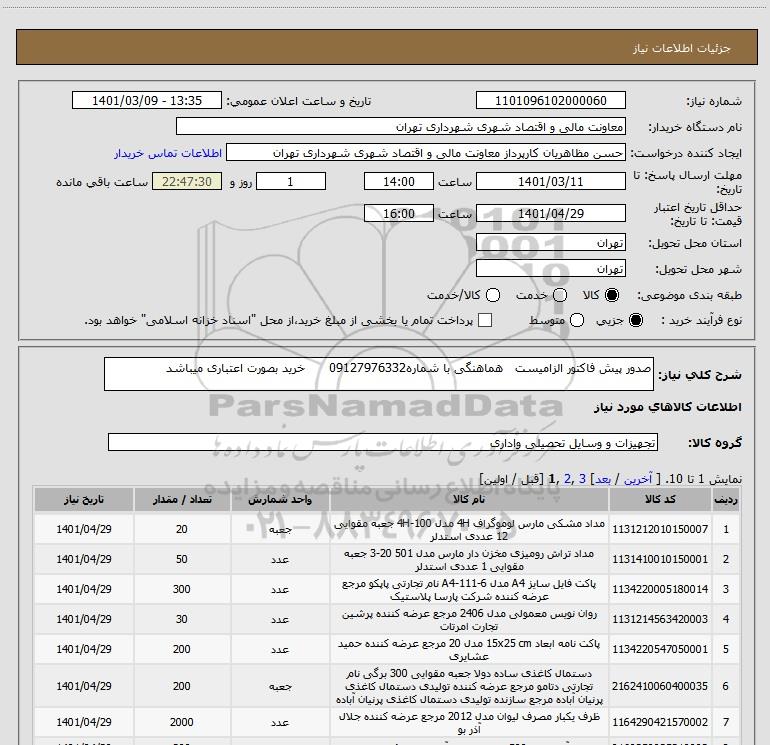Select item code 116429042157002
This screenshot has width=770, height=745.
coord(660,722)
